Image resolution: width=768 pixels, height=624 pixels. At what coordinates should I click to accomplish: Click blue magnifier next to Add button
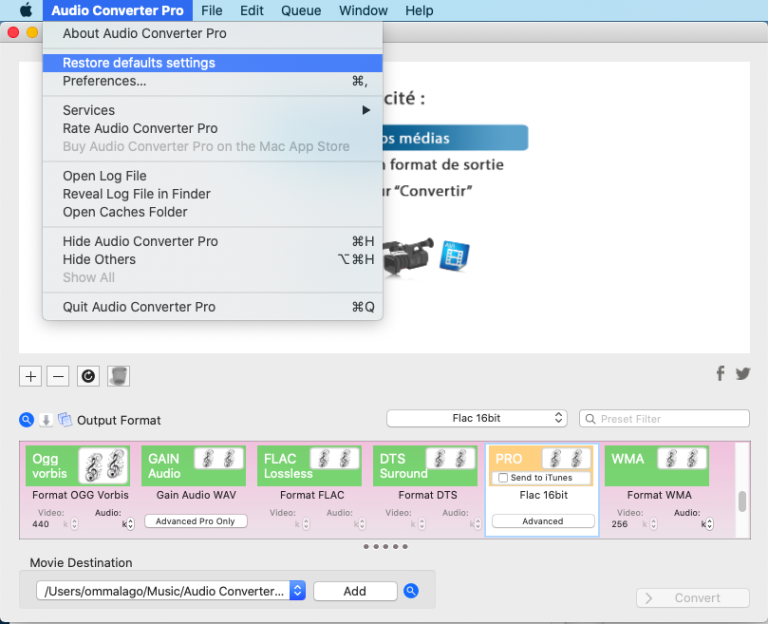411,591
